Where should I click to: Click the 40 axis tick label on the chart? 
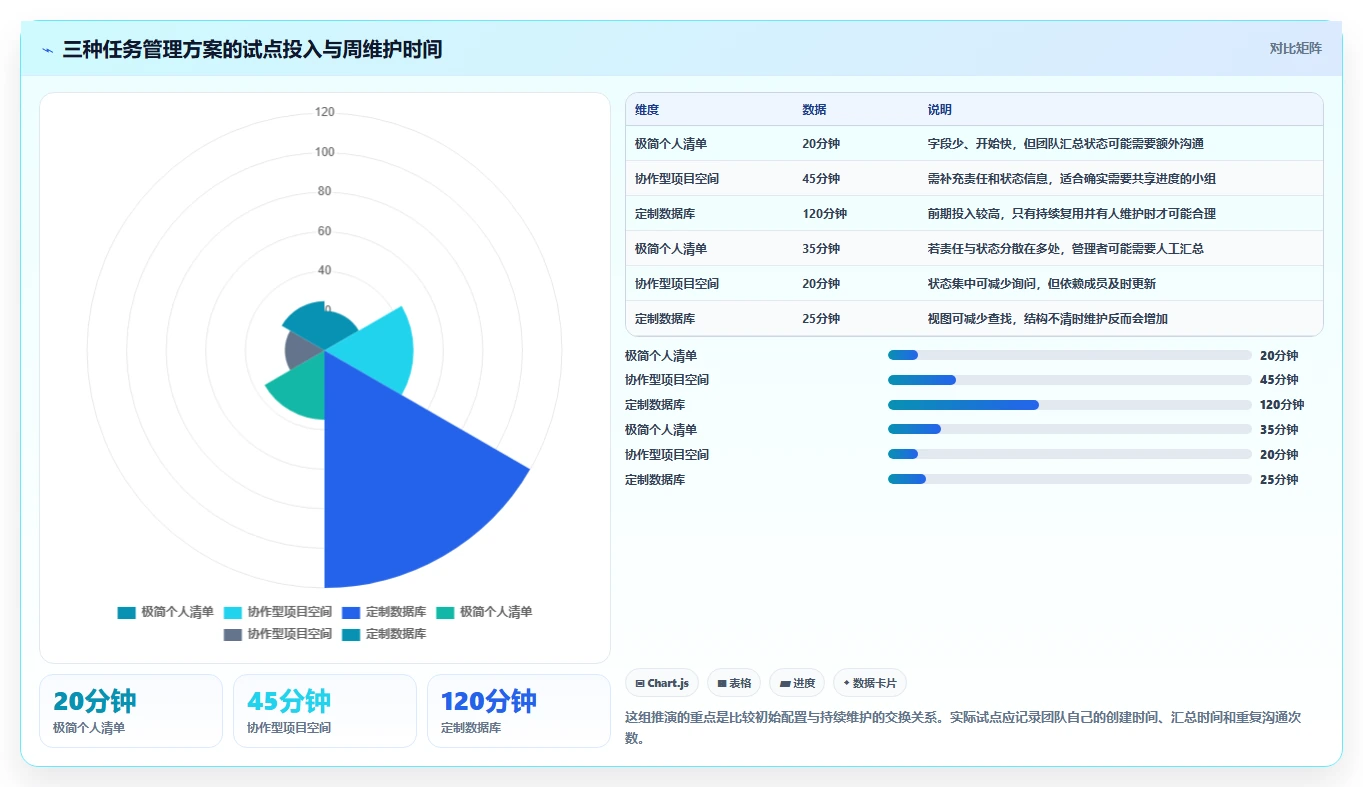(x=325, y=270)
